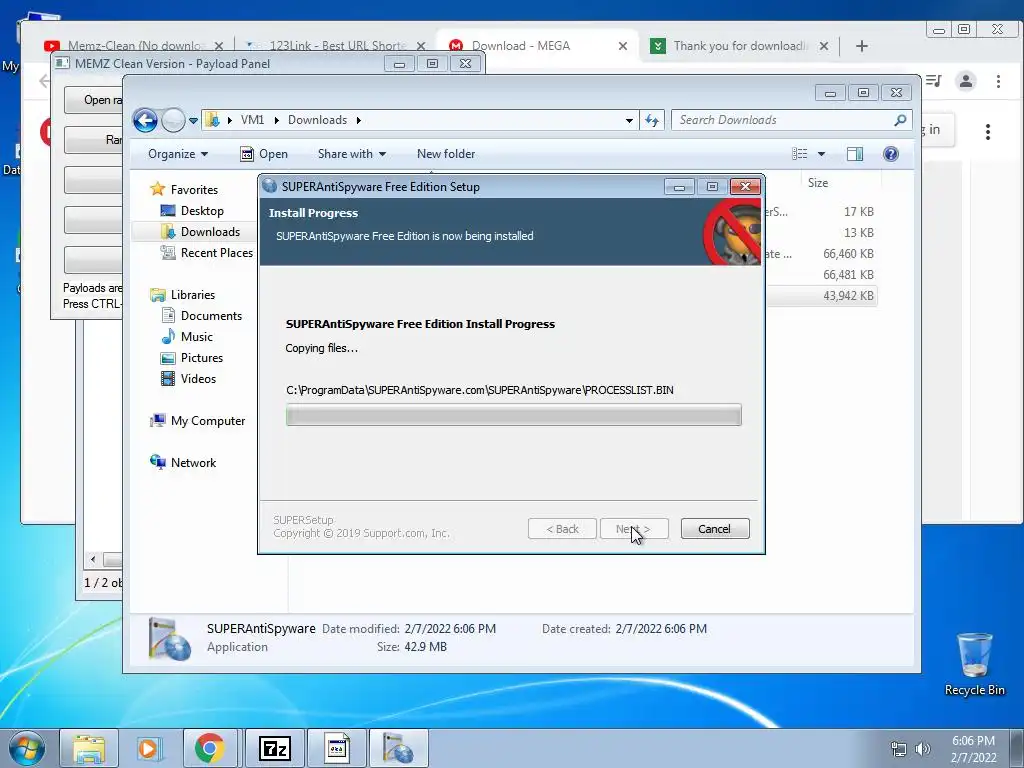Click the page's three-dot options menu
This screenshot has height=768, width=1024.
tap(987, 132)
